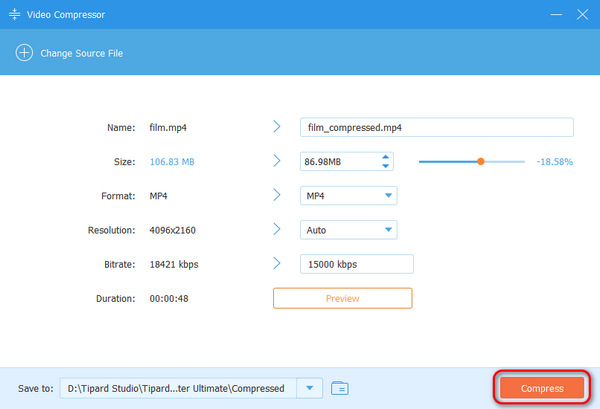Increase size with the up stepper arrow
The image size is (600, 409).
click(386, 157)
